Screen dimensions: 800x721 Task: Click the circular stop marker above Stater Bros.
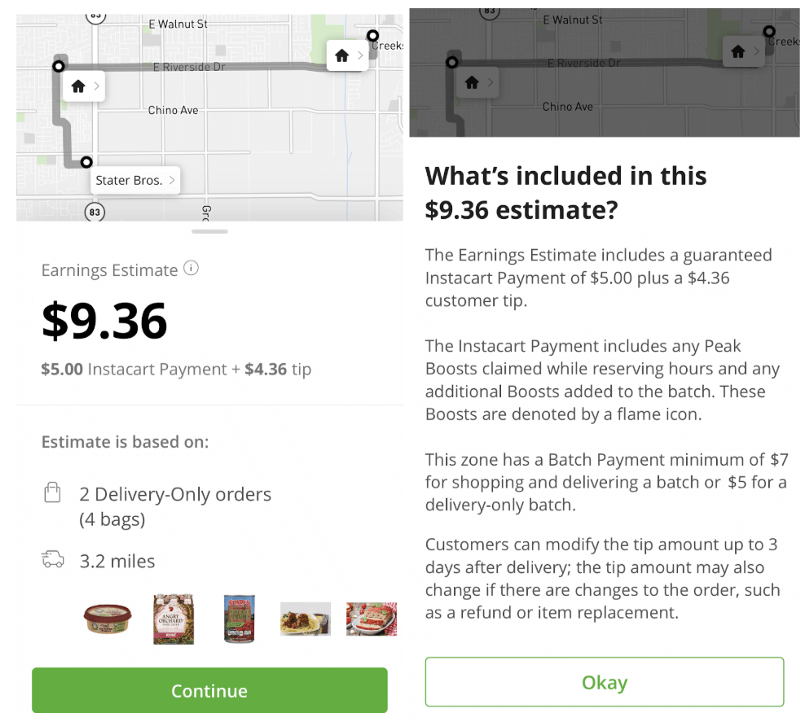(87, 162)
